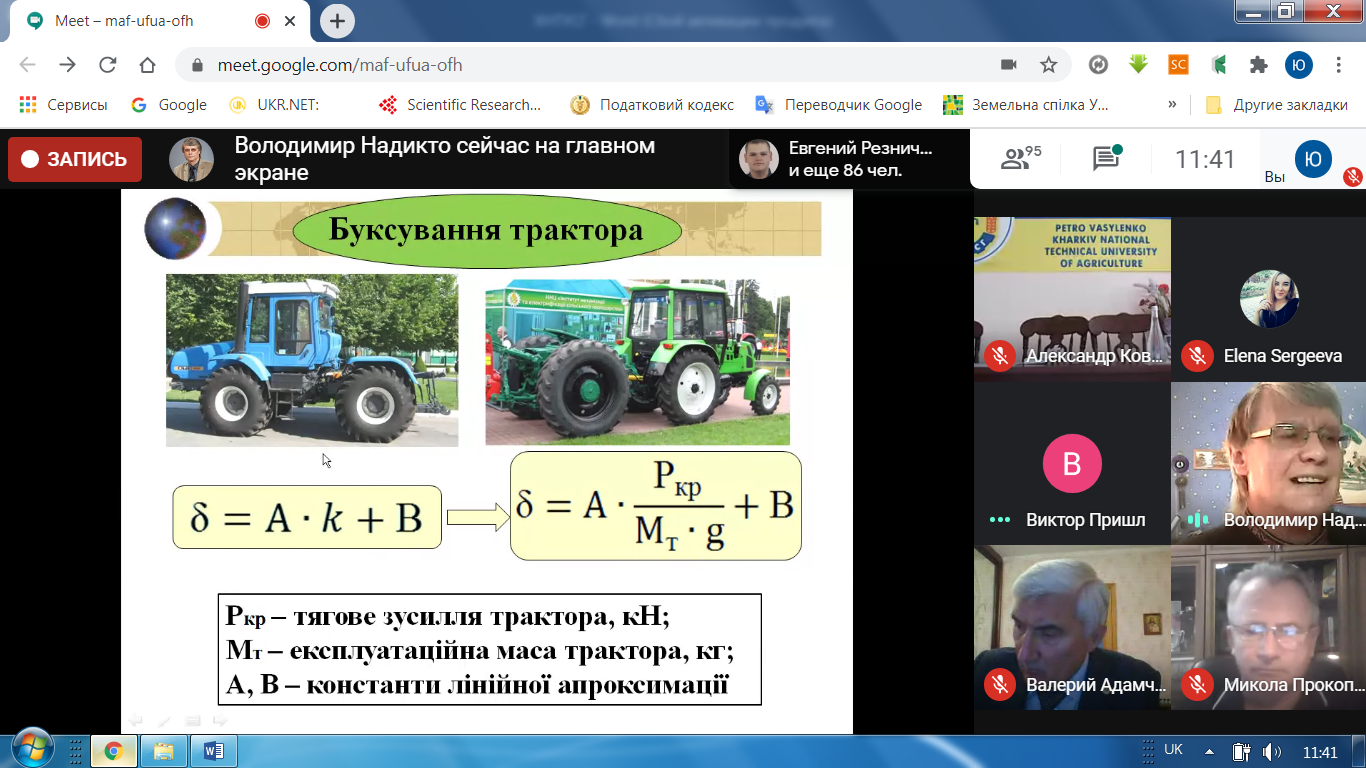
Task: Open the browser home page
Action: tap(147, 65)
